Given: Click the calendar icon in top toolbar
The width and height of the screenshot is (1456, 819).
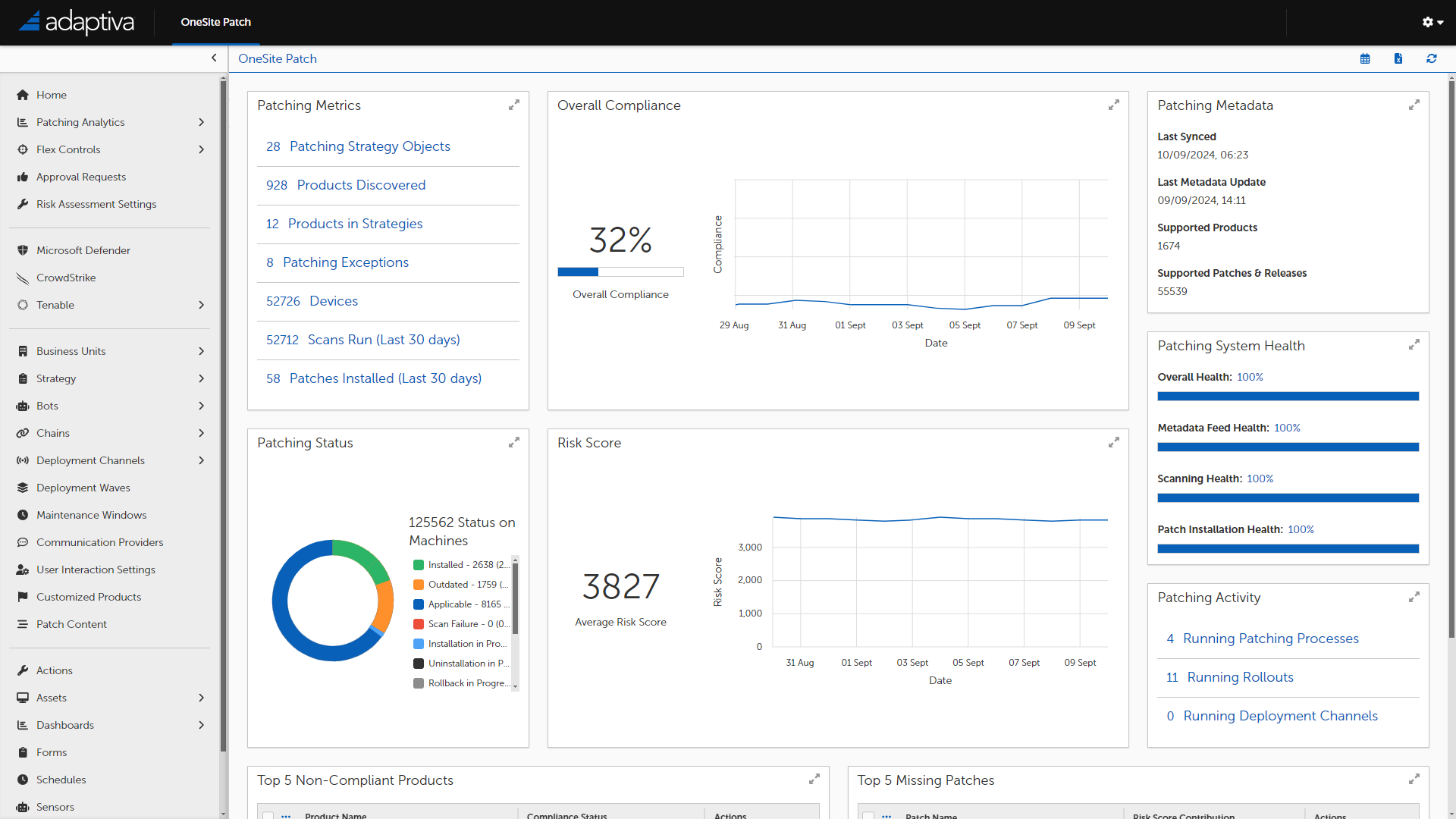Looking at the screenshot, I should coord(1365,58).
